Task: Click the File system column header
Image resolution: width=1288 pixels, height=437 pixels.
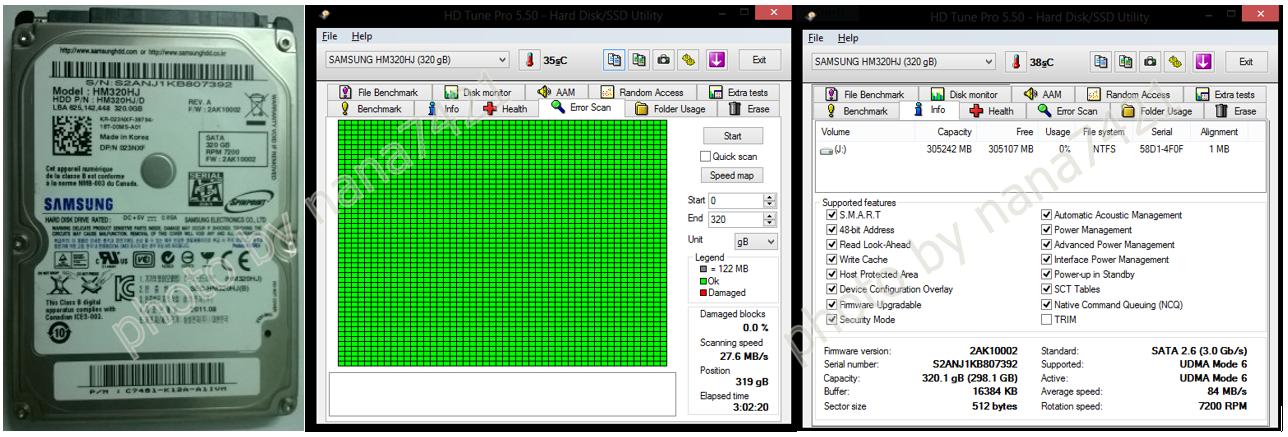Action: [x=1103, y=131]
